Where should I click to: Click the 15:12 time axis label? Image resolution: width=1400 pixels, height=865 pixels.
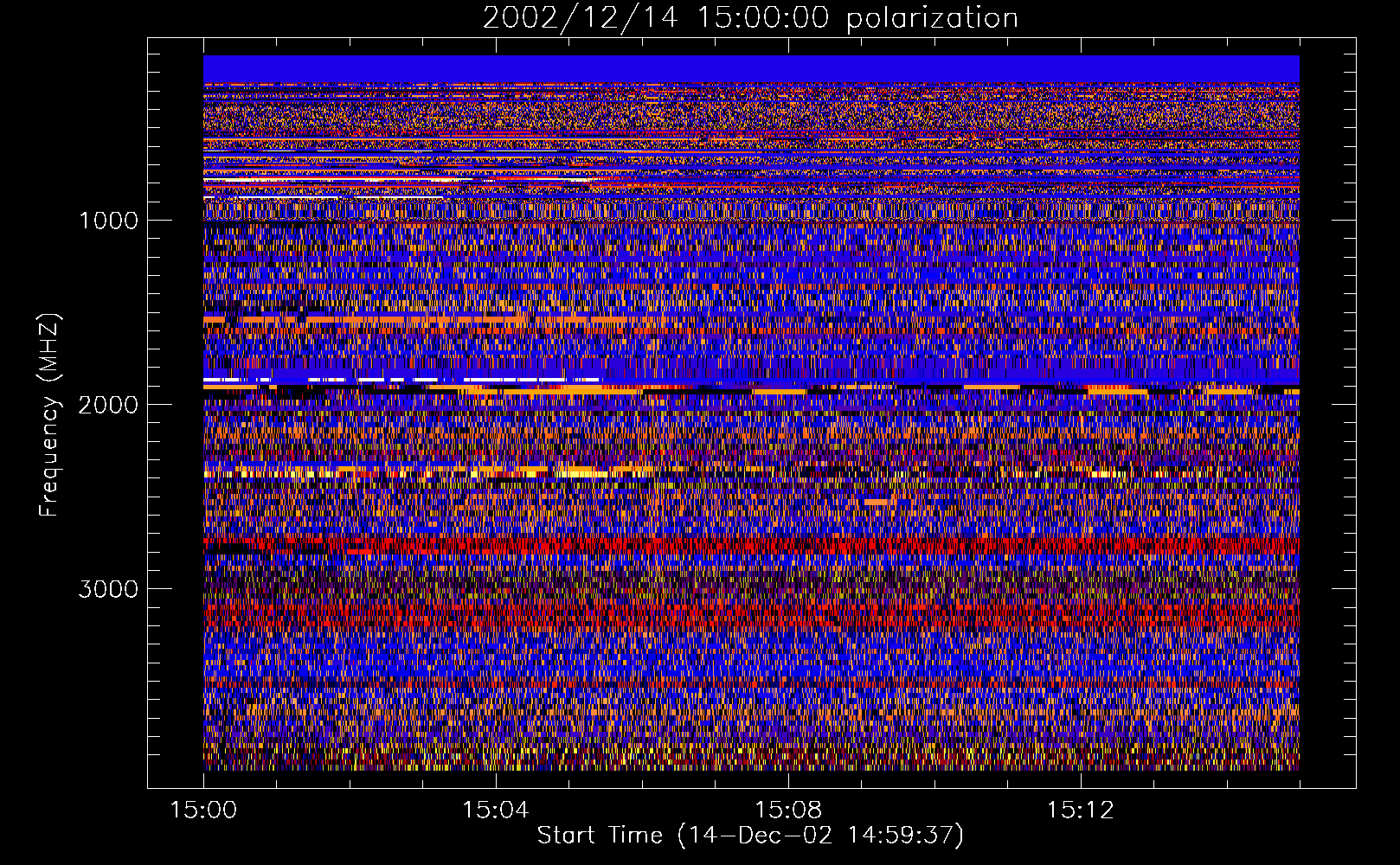(1079, 811)
